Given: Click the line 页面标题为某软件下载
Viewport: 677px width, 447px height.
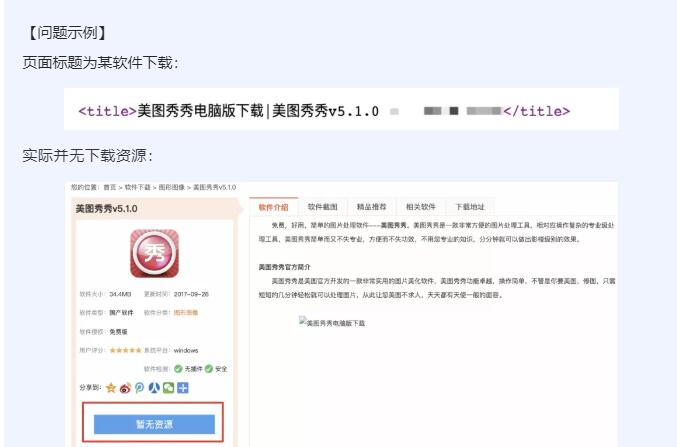Looking at the screenshot, I should click(100, 63).
